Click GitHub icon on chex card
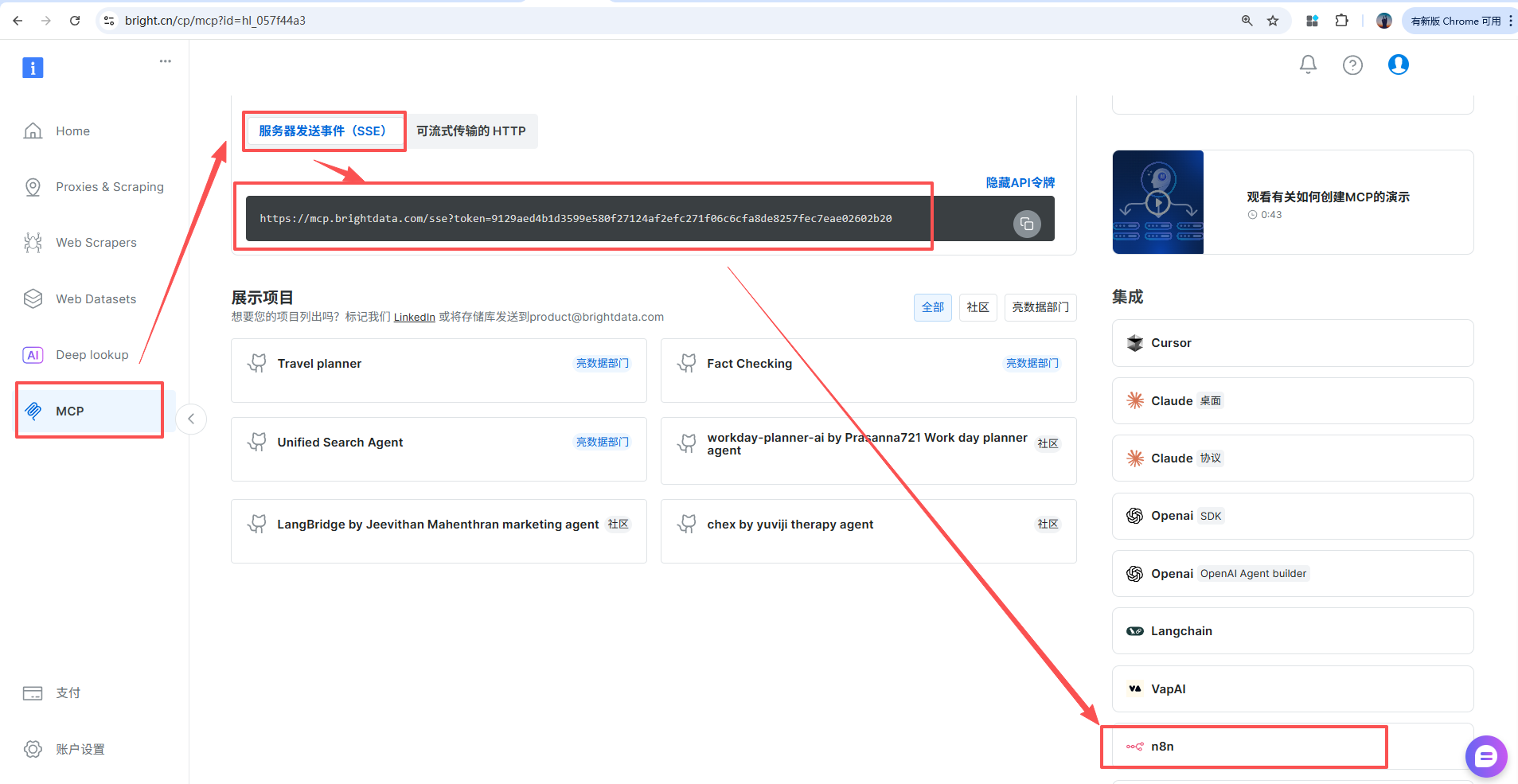The image size is (1518, 784). coord(687,525)
